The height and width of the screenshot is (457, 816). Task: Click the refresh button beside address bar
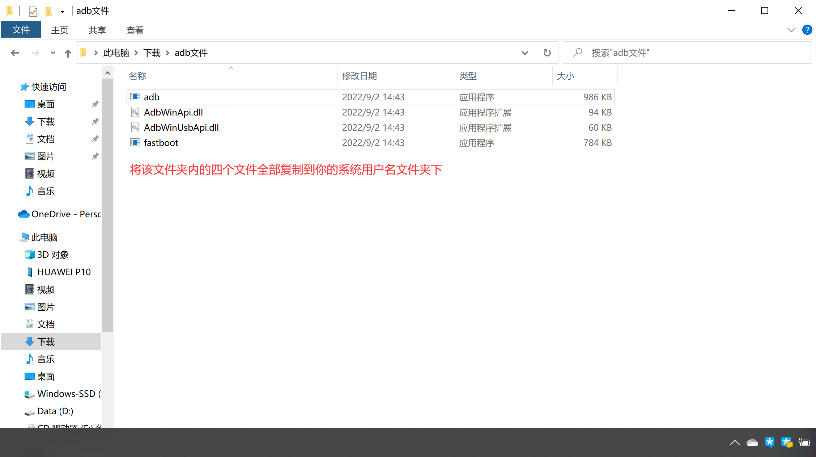(547, 52)
